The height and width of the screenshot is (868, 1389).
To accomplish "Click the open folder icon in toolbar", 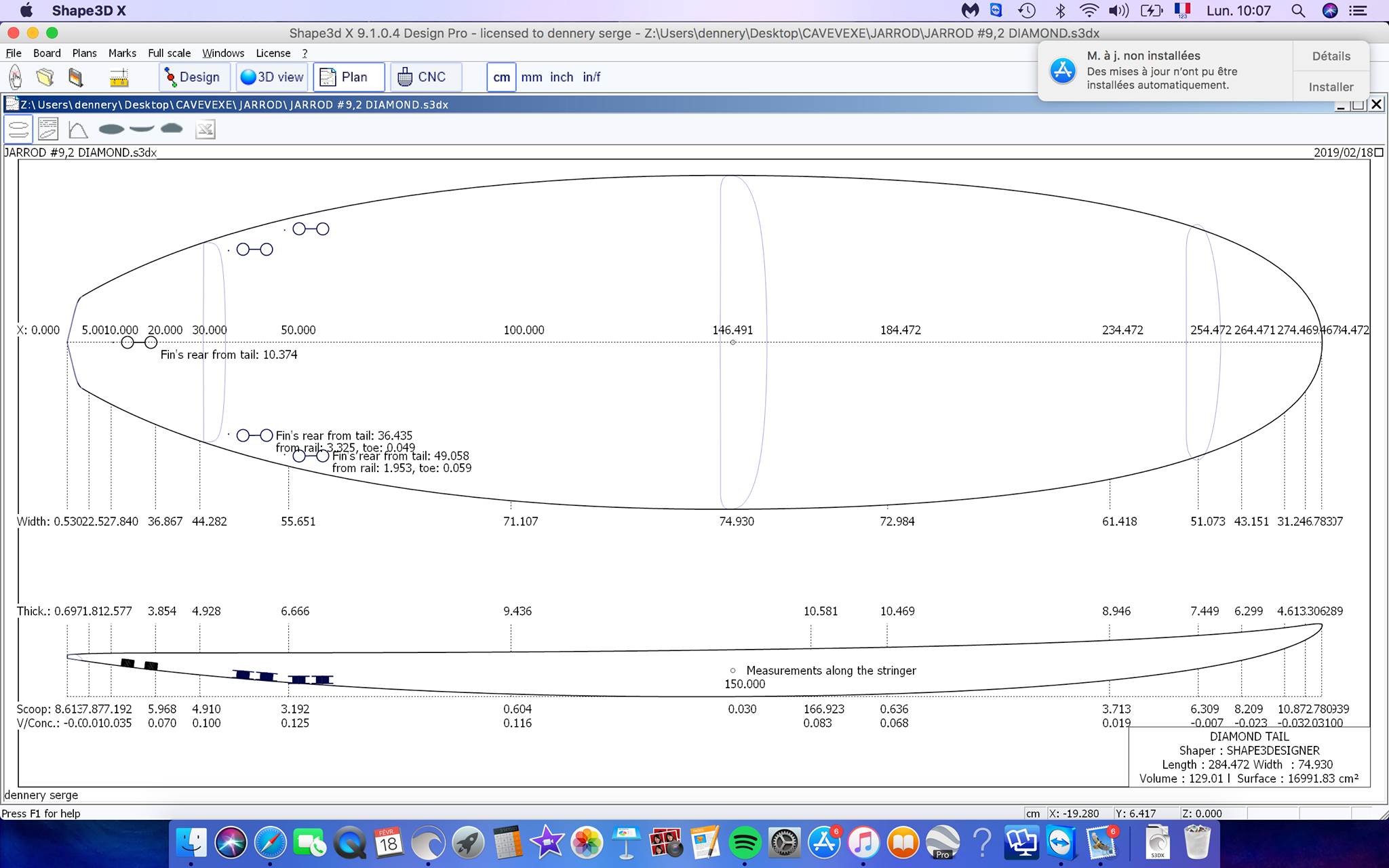I will click(x=45, y=77).
